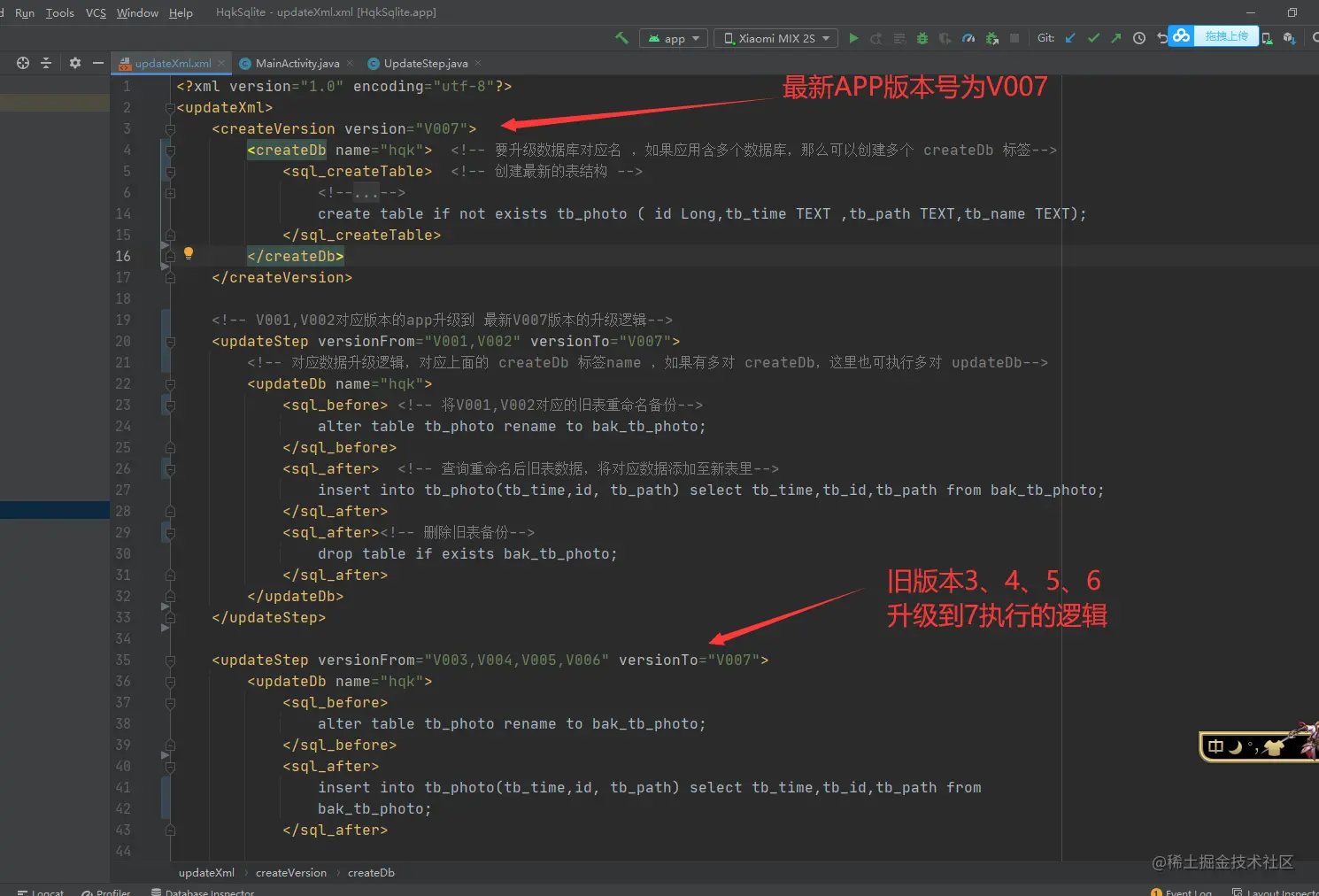Update project from Git
Screen dimensions: 1319x896
(x=1068, y=38)
